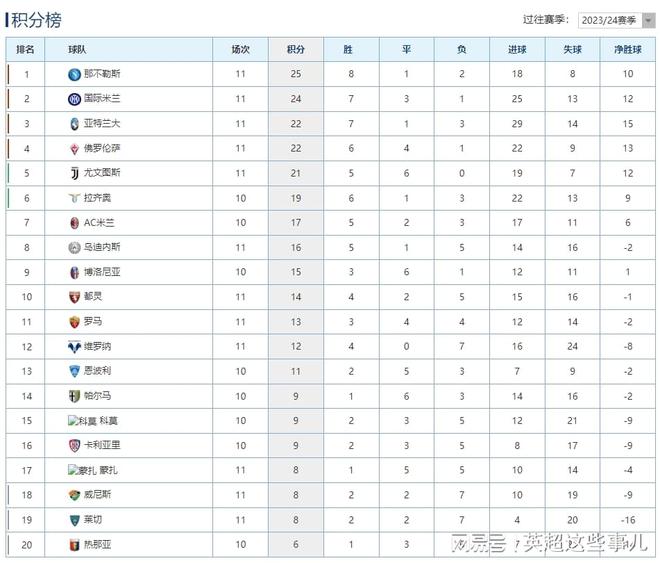Image resolution: width=660 pixels, height=563 pixels.
Task: Click the broken 蒙扎 team logo image
Action: click(x=82, y=470)
